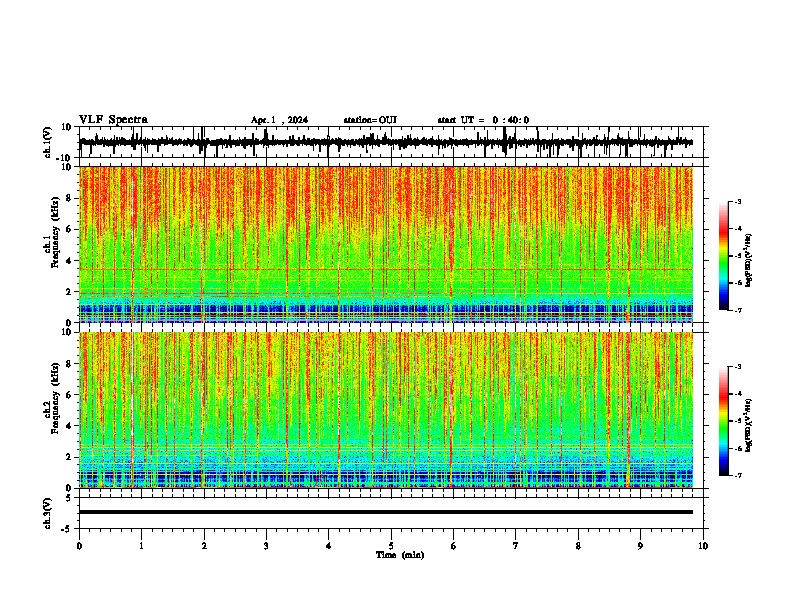Select the date text "Apr. 1 , 2024"
Image resolution: width=792 pixels, height=612 pixels.
click(x=279, y=120)
